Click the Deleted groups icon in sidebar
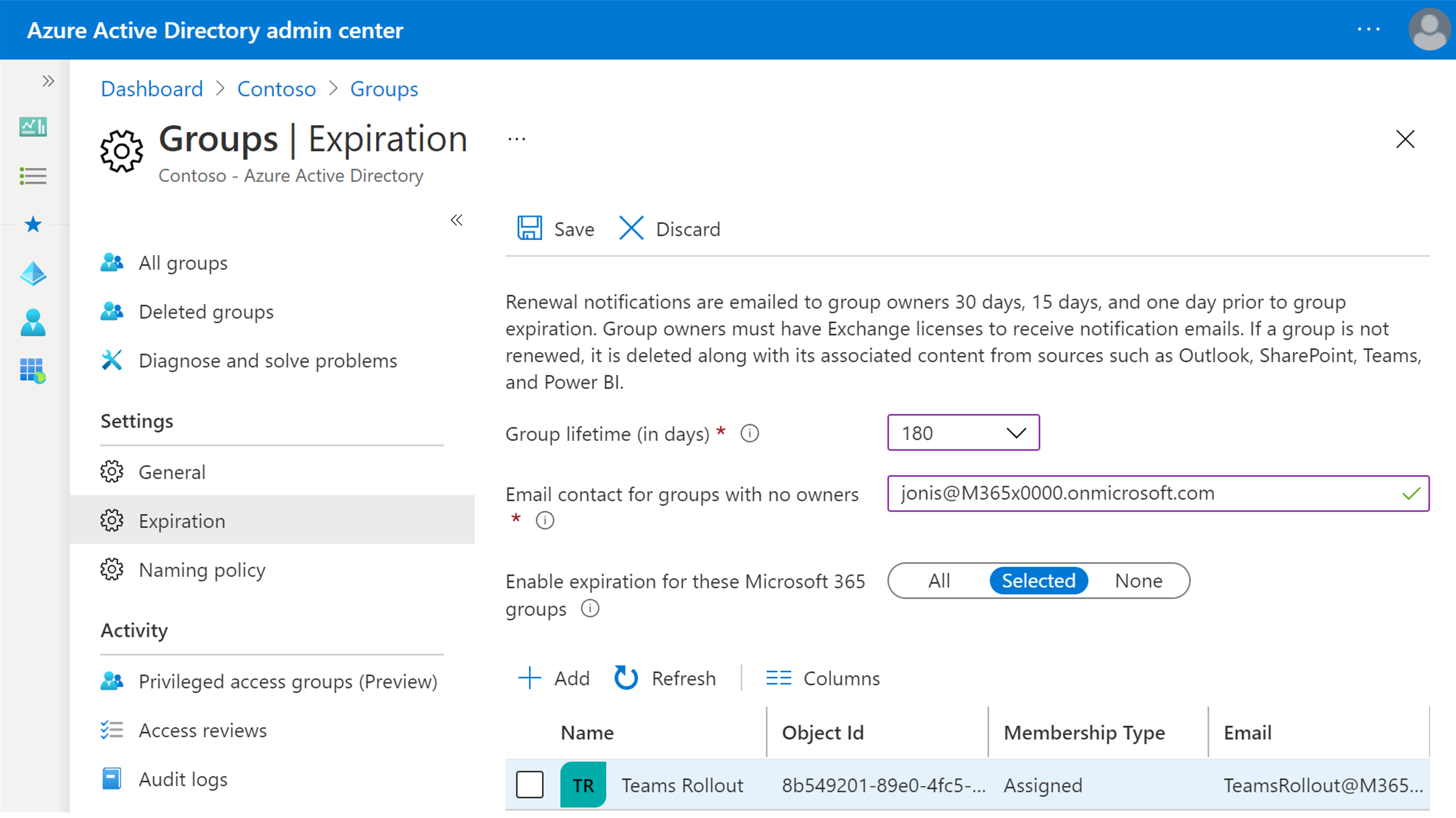The height and width of the screenshot is (818, 1456). [112, 311]
